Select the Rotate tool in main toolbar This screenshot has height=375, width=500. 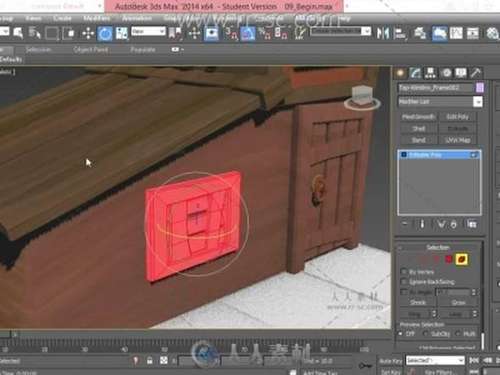(105, 34)
